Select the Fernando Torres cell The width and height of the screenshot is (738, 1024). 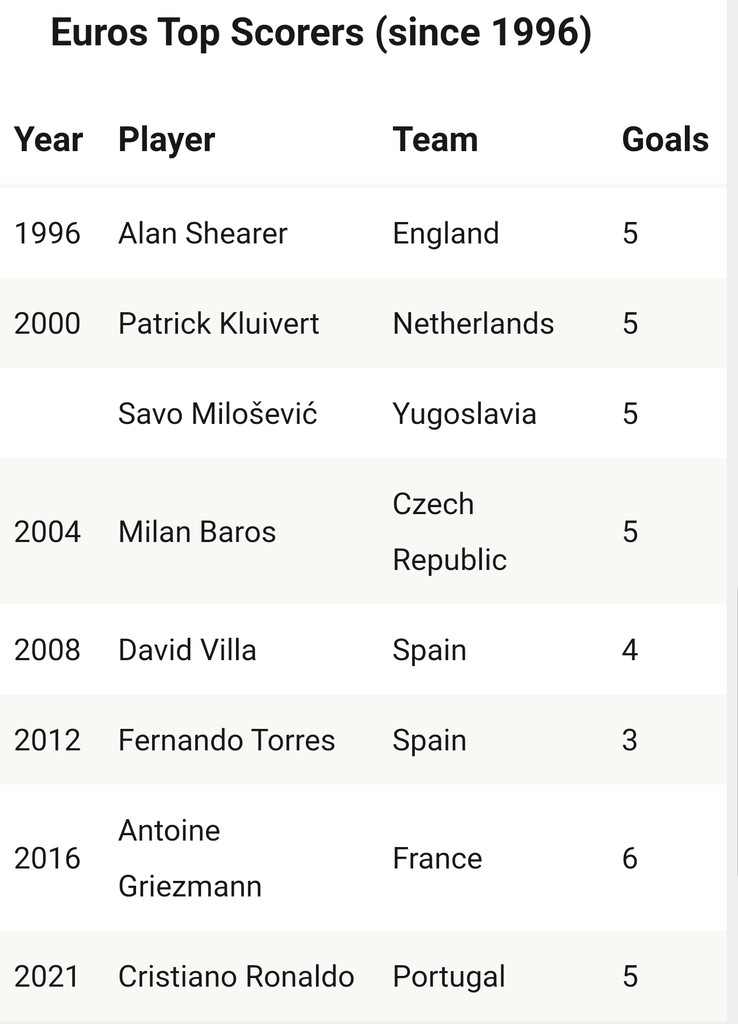click(x=226, y=740)
